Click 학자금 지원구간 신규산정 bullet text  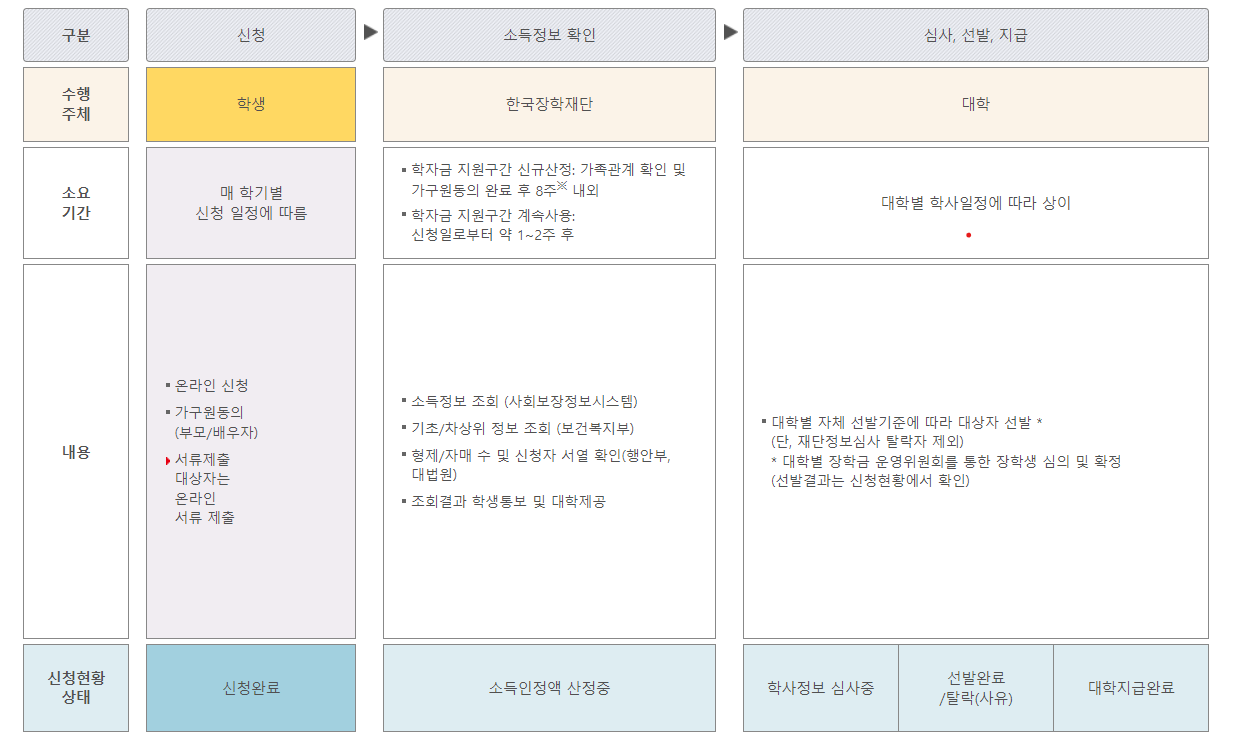click(547, 179)
